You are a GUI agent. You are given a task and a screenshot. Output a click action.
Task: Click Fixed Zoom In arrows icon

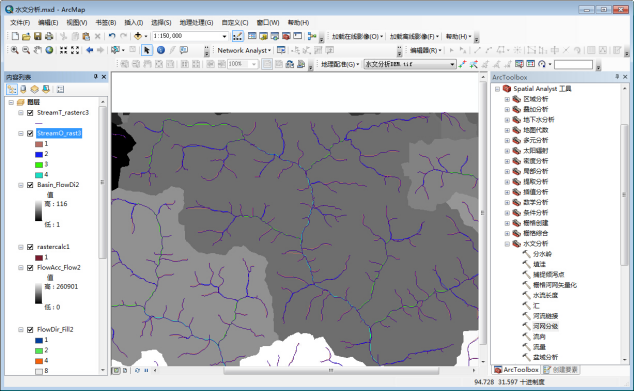pyautogui.click(x=64, y=50)
